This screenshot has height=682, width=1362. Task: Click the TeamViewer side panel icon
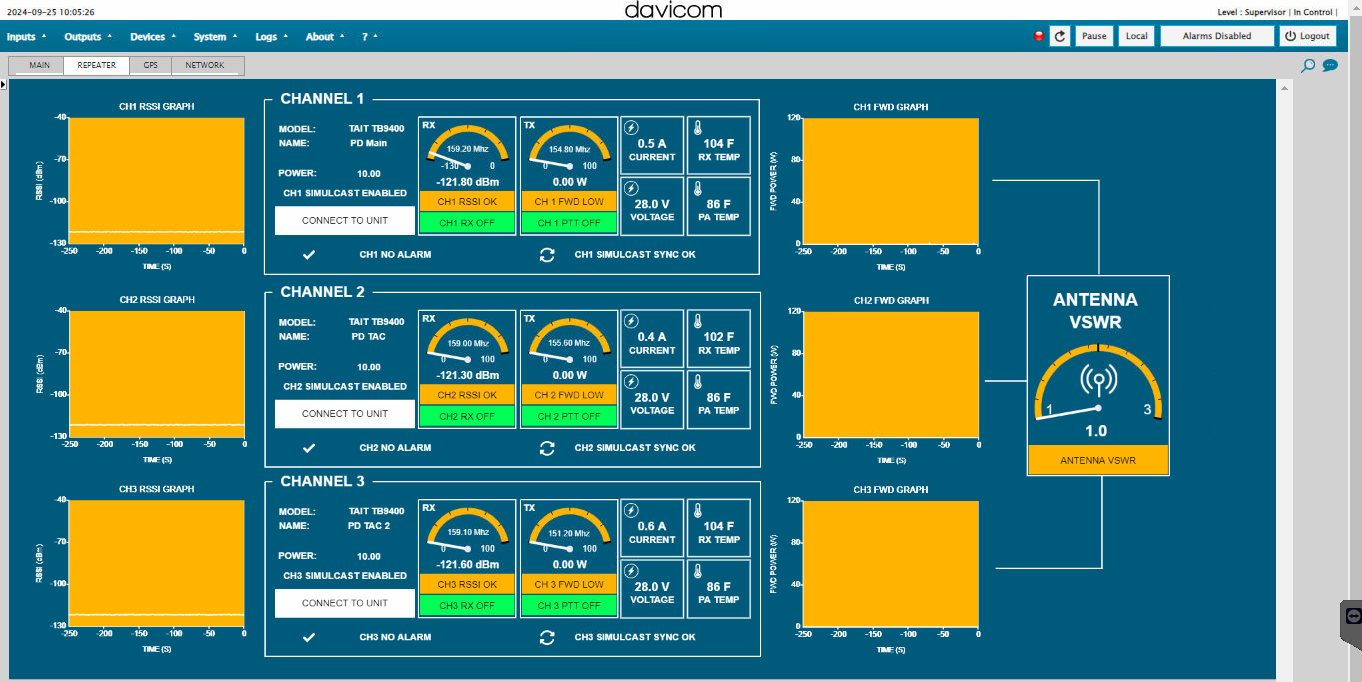[x=1353, y=616]
